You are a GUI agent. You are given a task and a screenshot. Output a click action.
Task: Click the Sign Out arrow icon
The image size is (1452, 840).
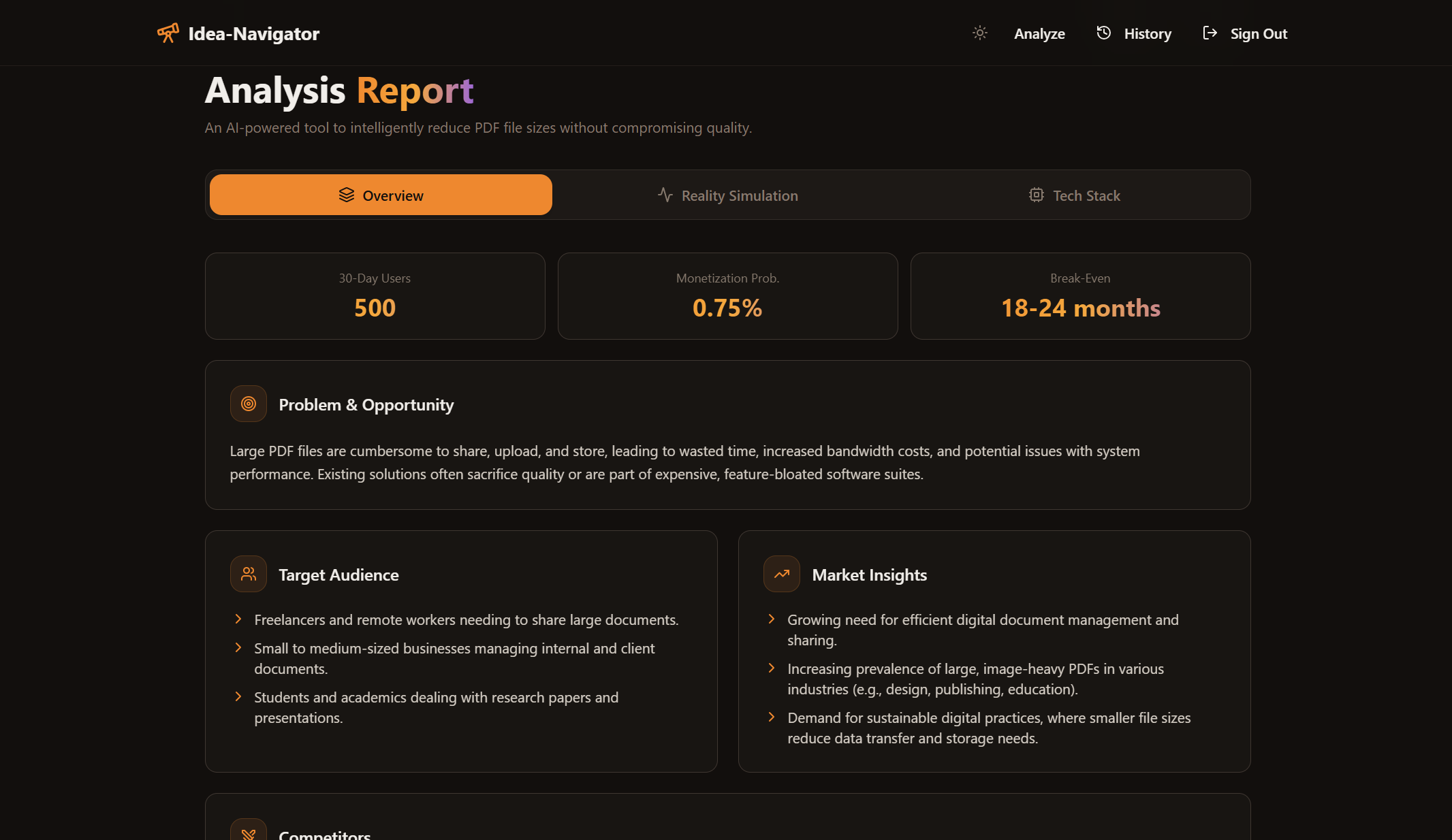(x=1210, y=33)
